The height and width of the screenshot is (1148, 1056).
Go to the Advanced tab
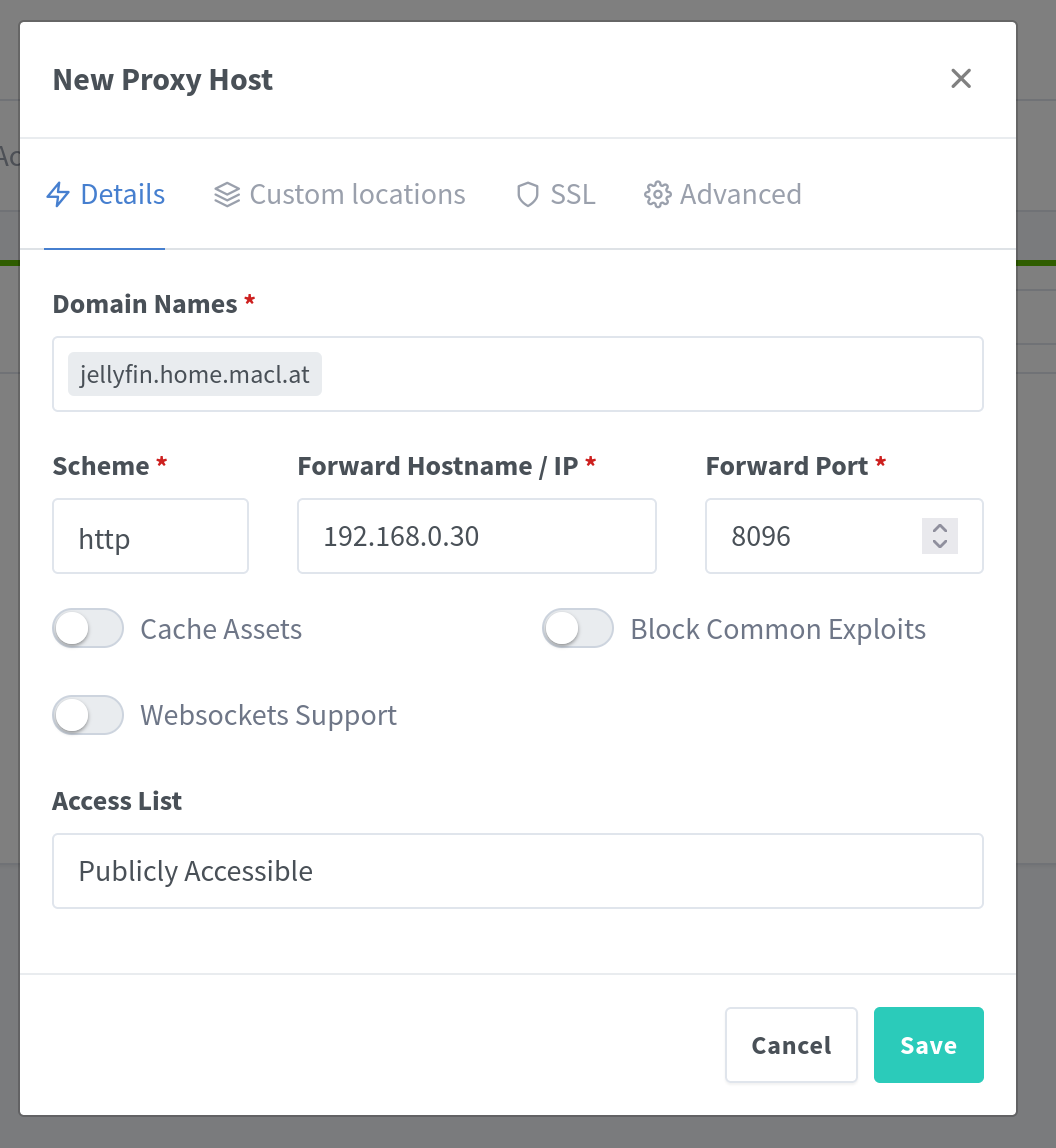pyautogui.click(x=740, y=194)
